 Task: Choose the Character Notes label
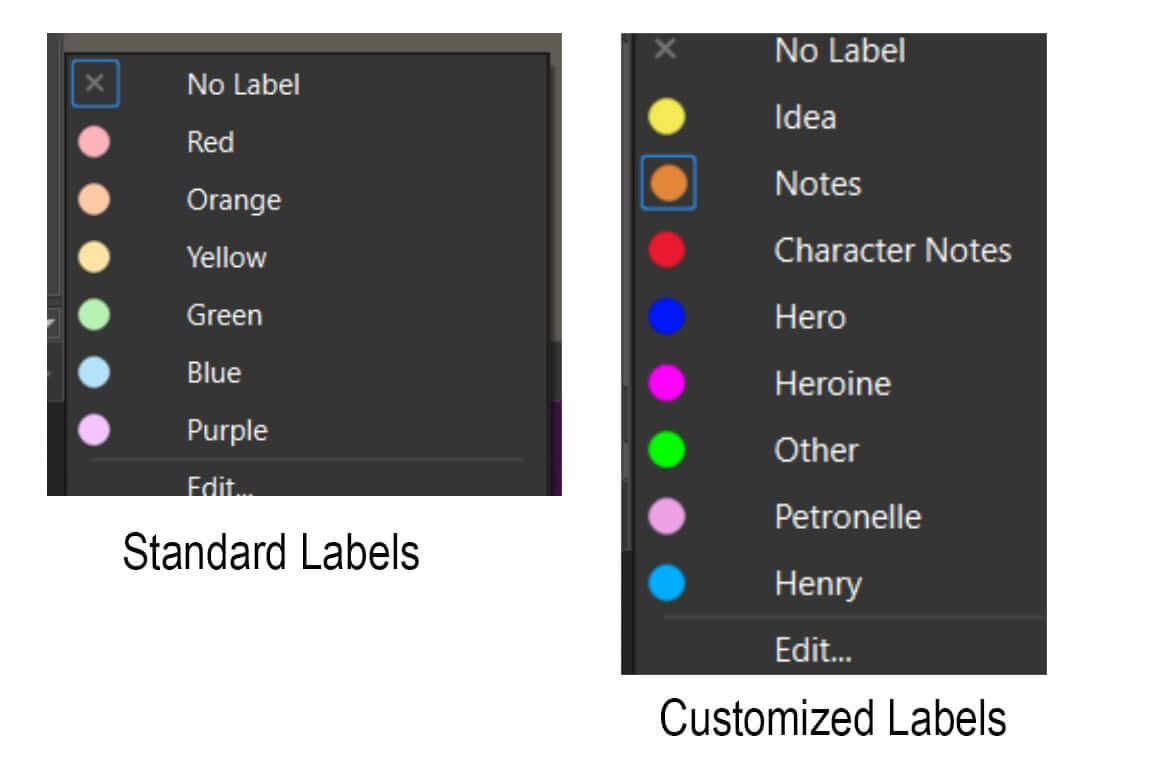[x=892, y=250]
